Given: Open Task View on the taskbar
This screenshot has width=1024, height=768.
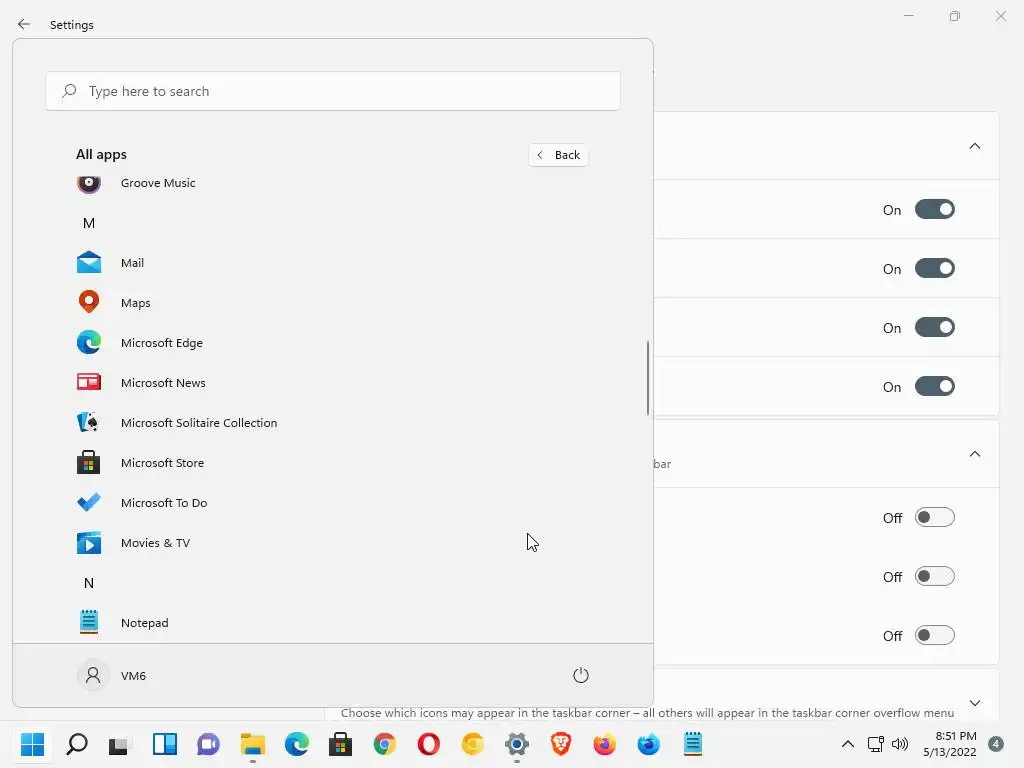Looking at the screenshot, I should (x=120, y=744).
